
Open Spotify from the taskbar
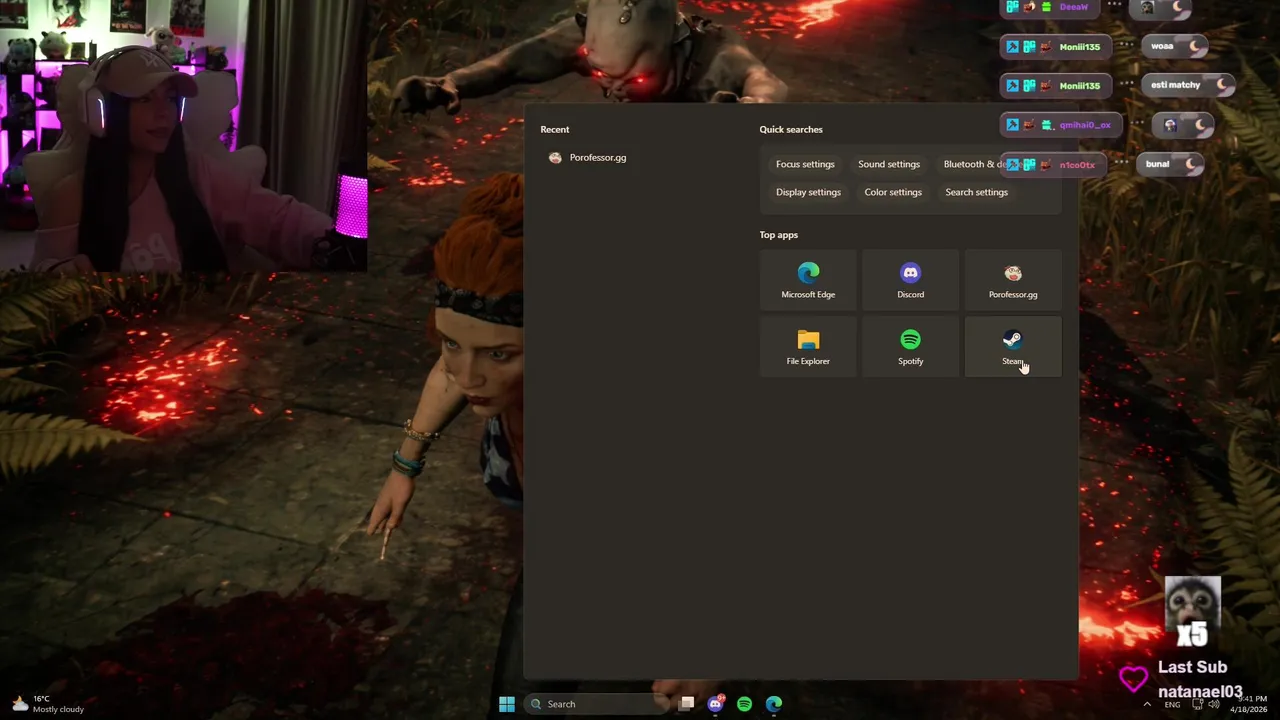[x=745, y=704]
